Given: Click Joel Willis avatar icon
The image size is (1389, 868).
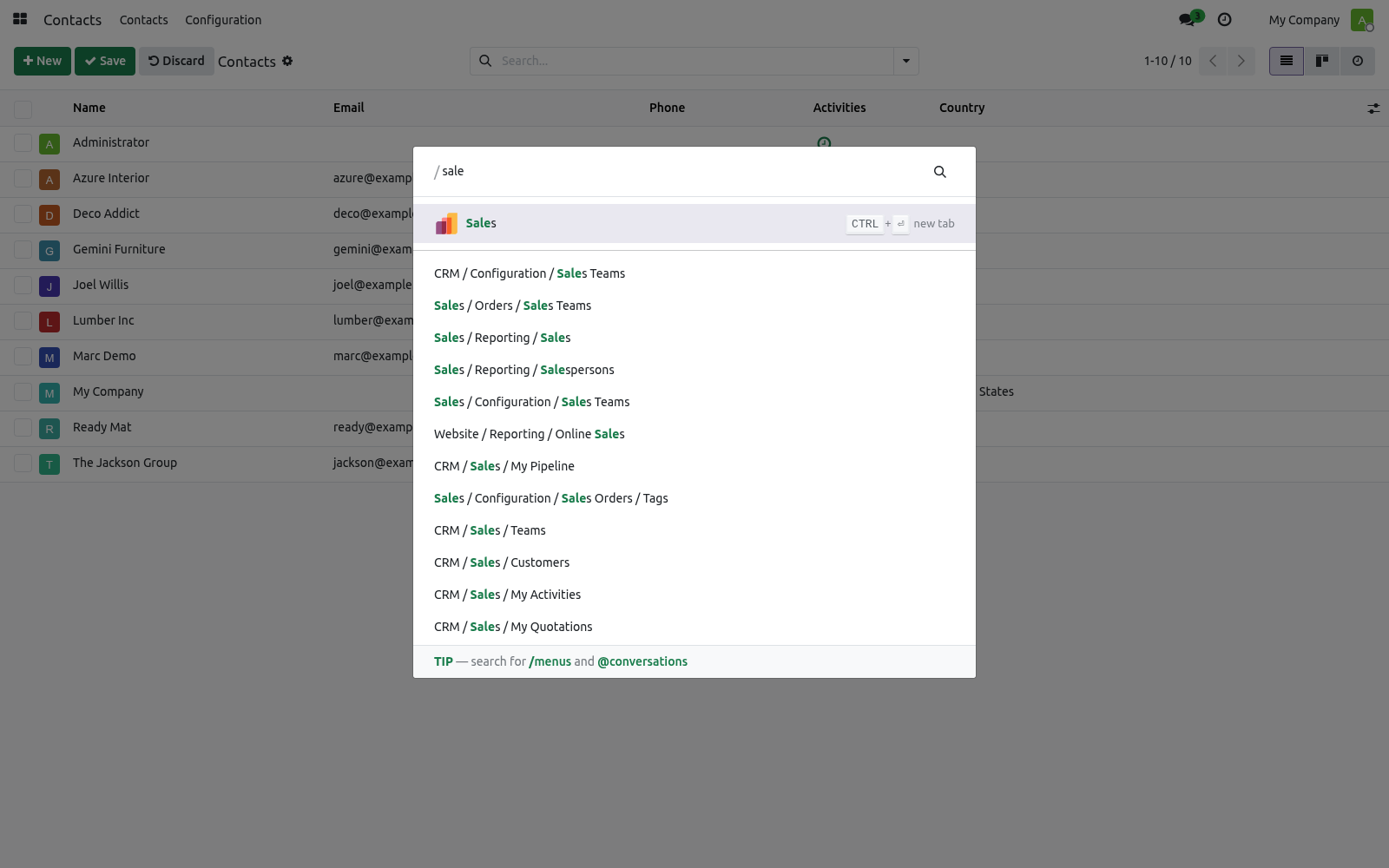Looking at the screenshot, I should pos(49,286).
